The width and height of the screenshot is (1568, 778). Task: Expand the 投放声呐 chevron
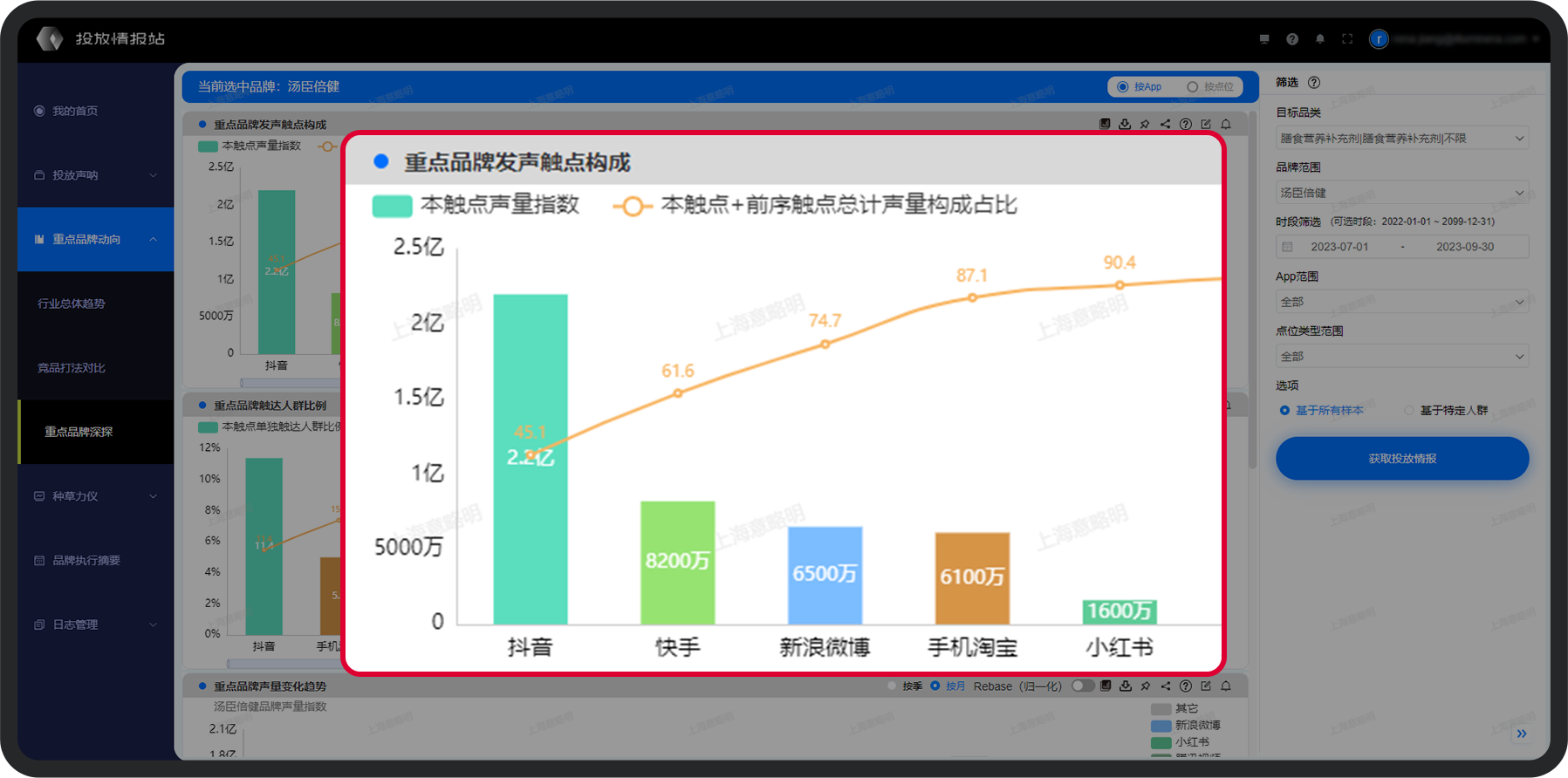pyautogui.click(x=154, y=175)
